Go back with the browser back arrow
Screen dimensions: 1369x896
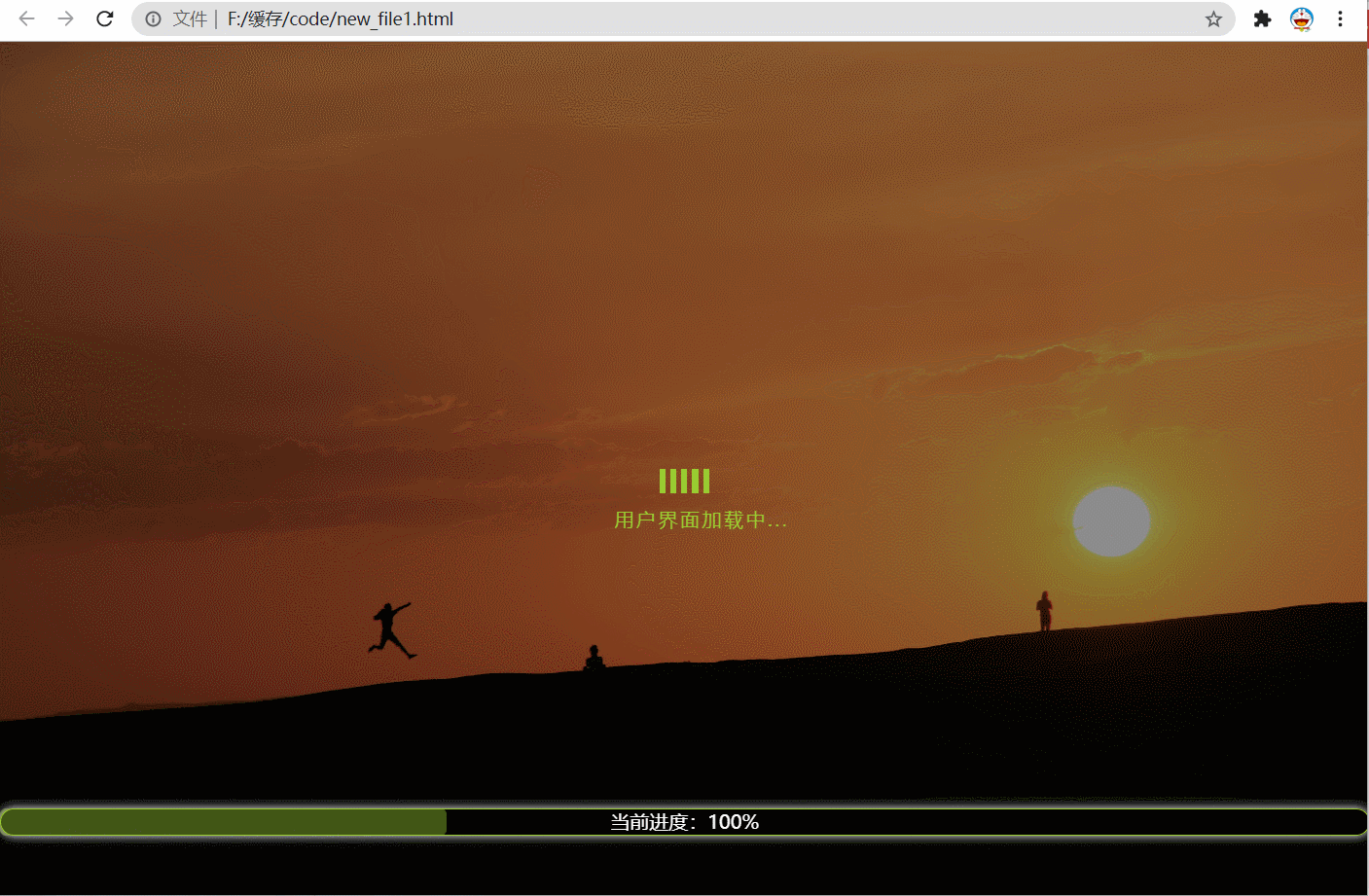pos(27,18)
